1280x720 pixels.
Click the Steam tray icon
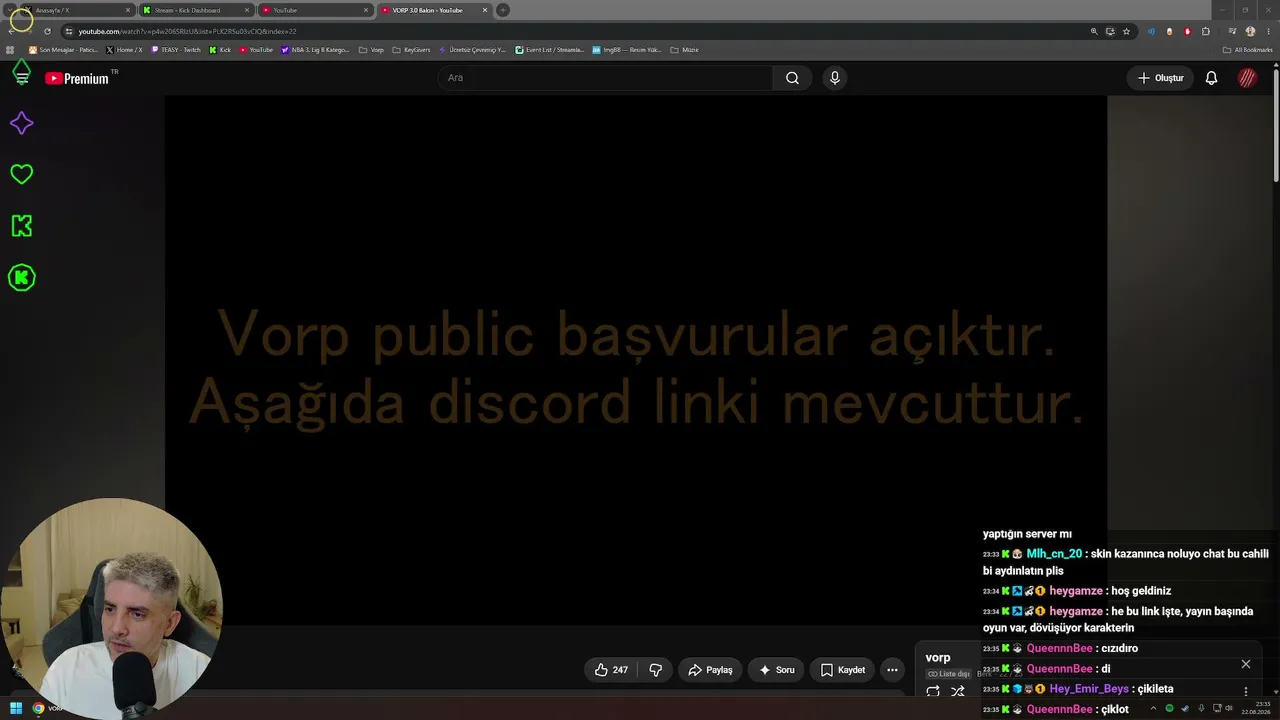coord(1185,709)
